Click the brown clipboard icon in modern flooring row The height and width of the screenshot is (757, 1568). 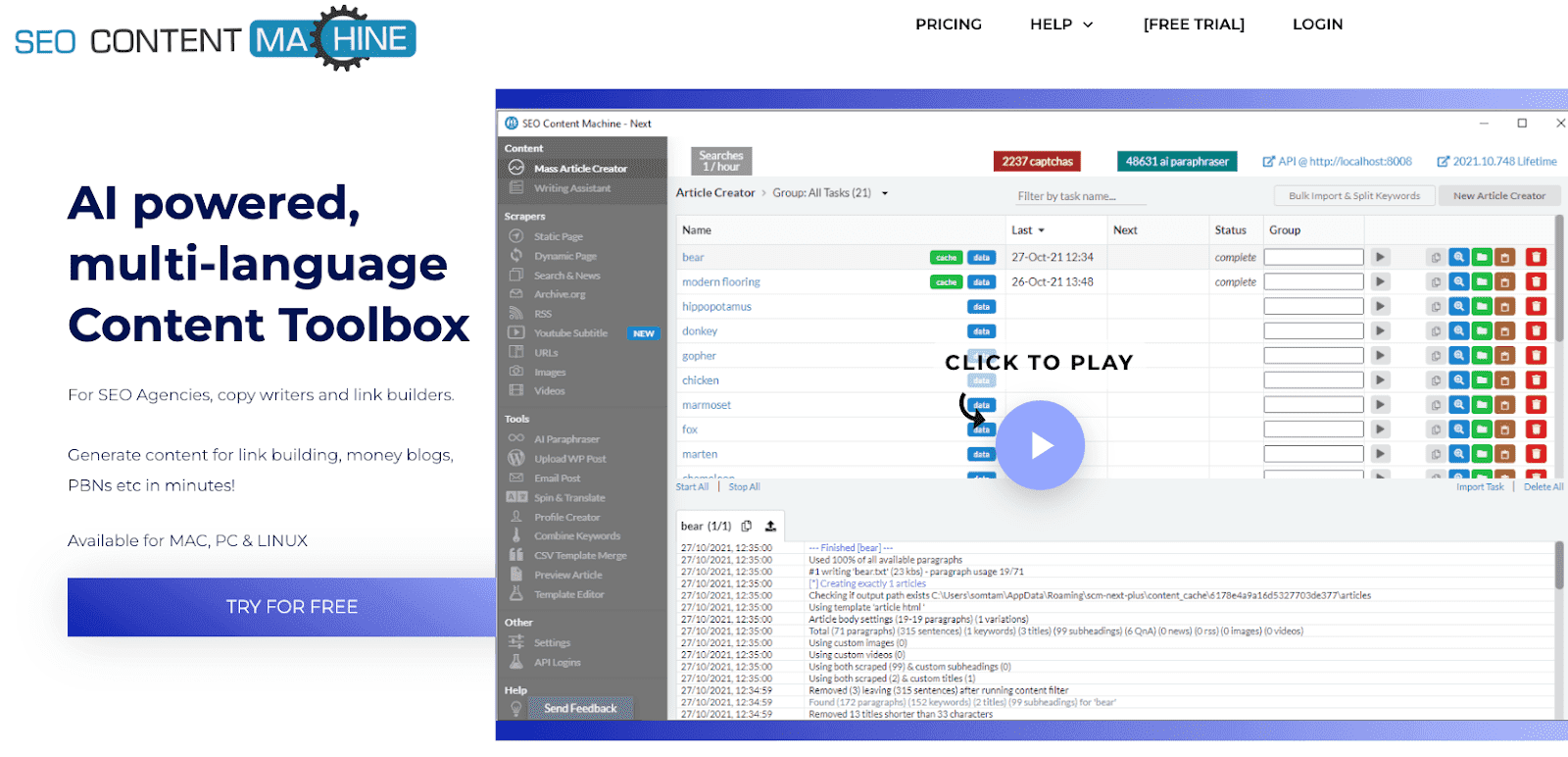click(1504, 281)
